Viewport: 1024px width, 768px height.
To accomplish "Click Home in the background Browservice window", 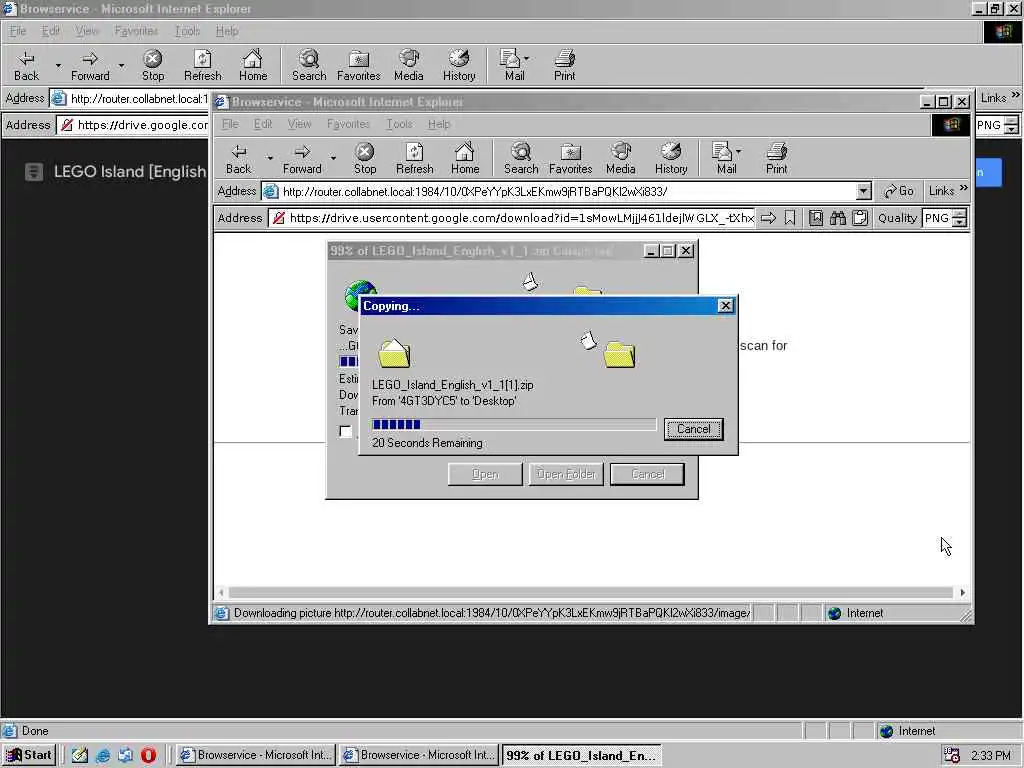I will coord(253,66).
